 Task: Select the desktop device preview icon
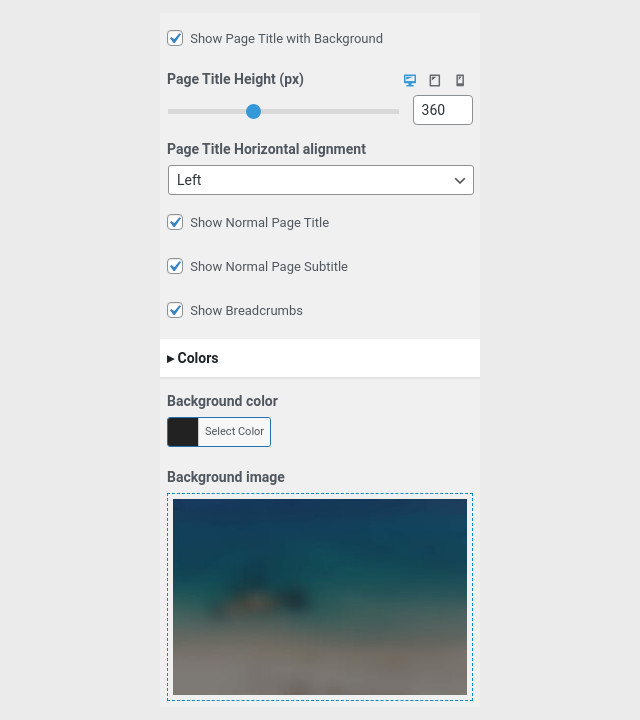410,80
